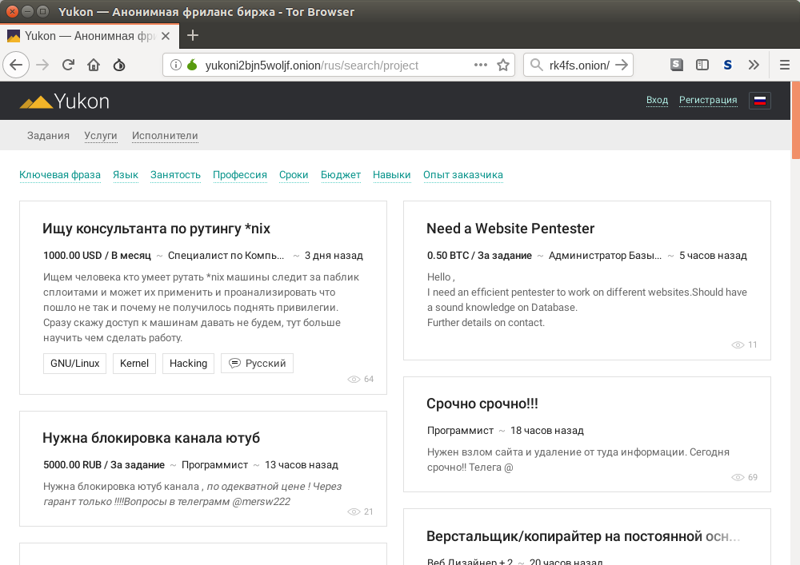Click the Yukon logo in header

point(65,101)
